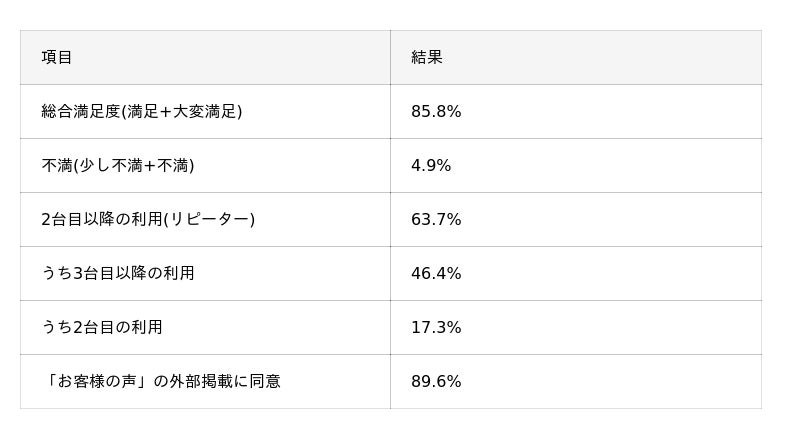
Task: Click the 89.6% value
Action: coord(436,381)
